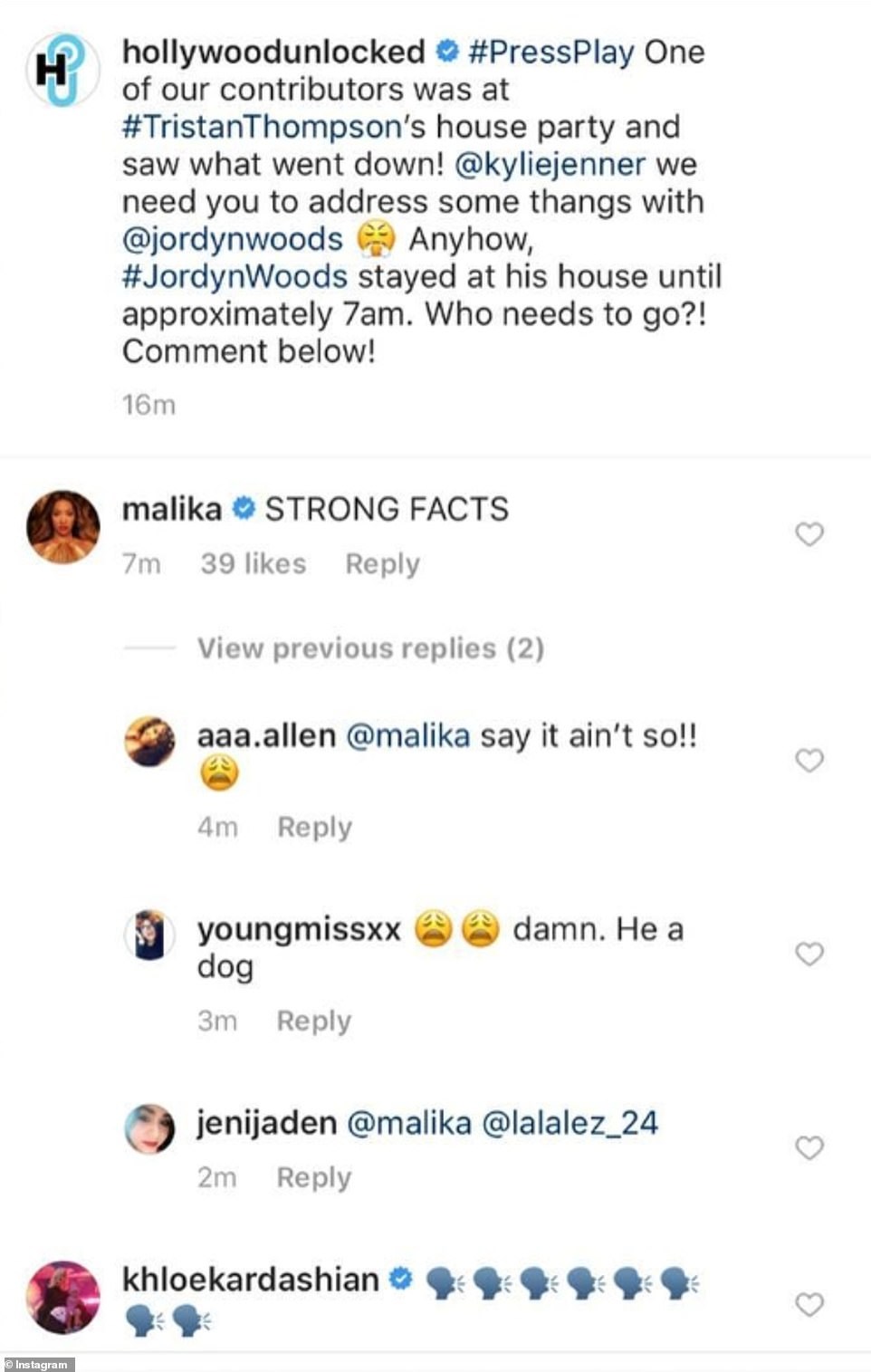Open the @kyliejenner mention
The width and height of the screenshot is (871, 1372).
click(550, 164)
